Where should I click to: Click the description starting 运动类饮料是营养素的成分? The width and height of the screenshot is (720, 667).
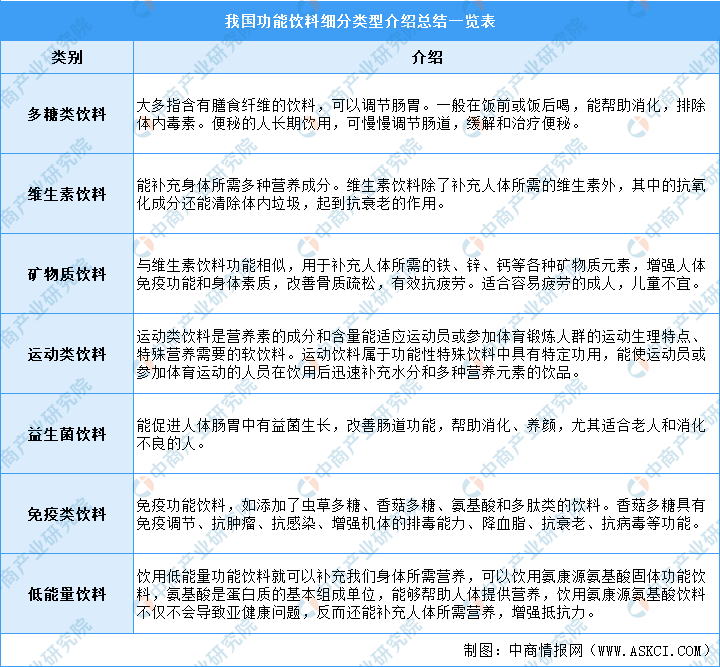coord(421,354)
